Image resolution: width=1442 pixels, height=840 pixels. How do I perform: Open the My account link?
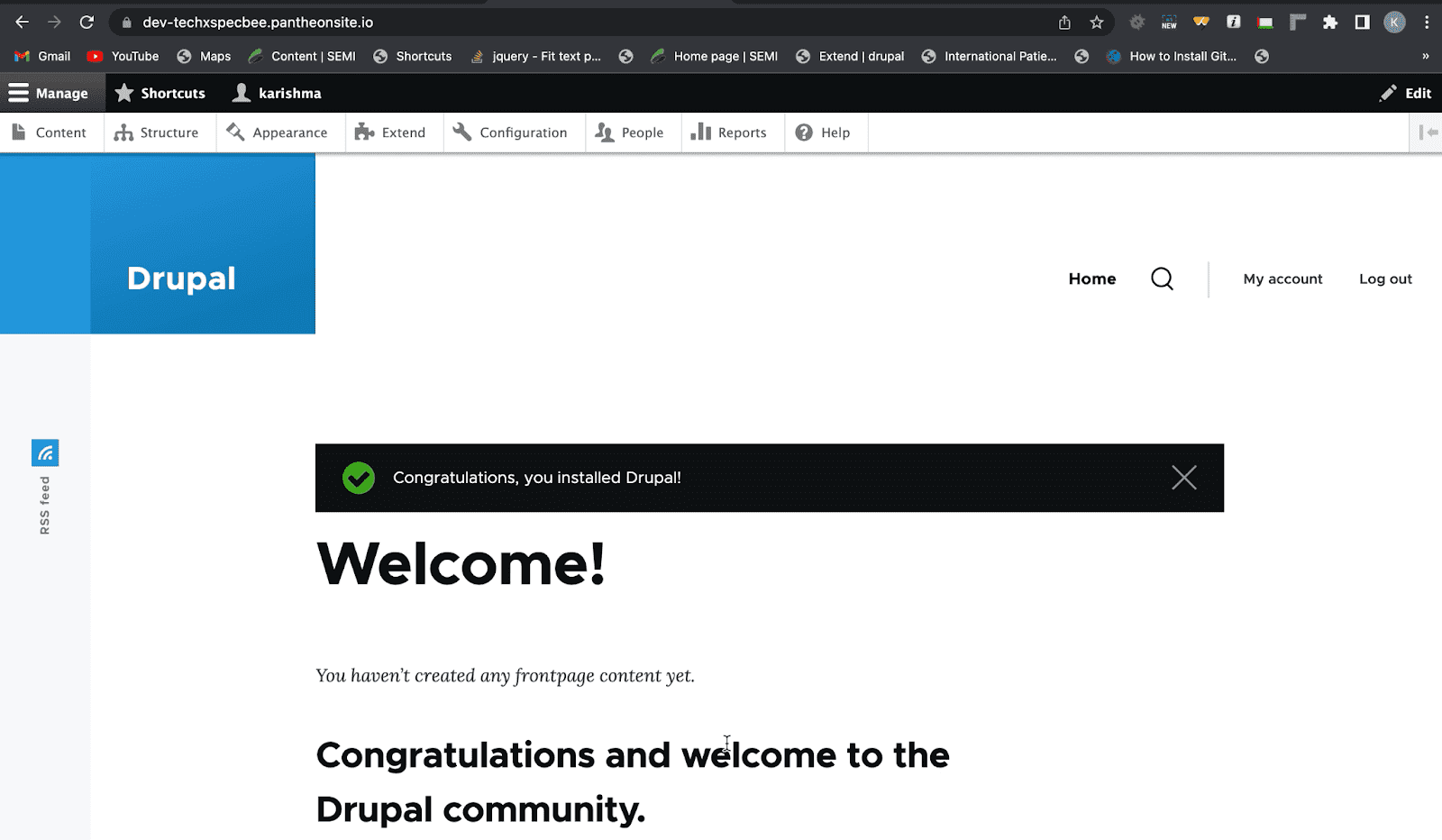(x=1282, y=278)
